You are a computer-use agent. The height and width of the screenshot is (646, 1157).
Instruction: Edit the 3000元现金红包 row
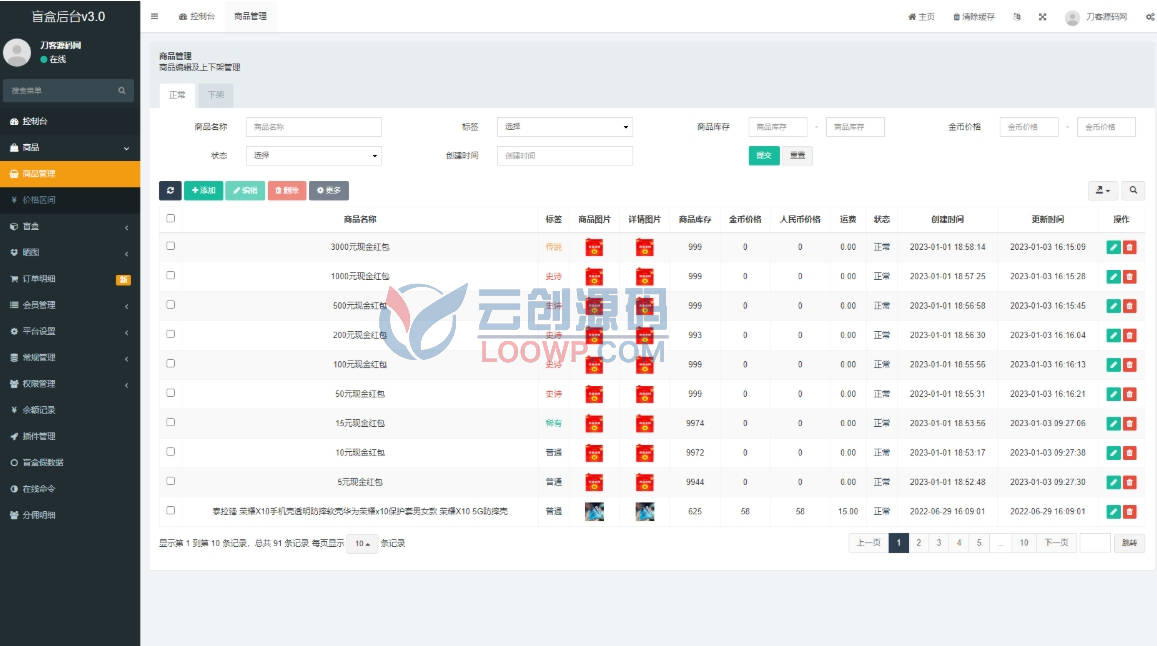click(1113, 247)
